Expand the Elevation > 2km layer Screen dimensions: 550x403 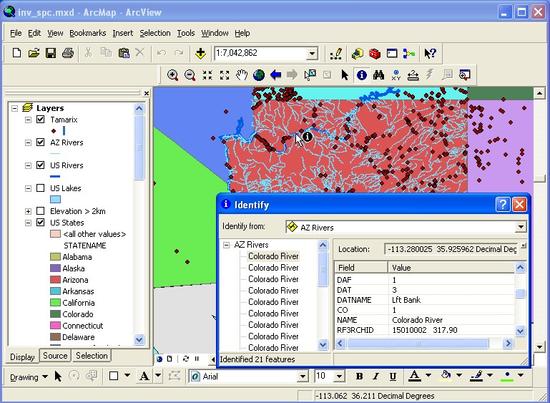click(x=28, y=211)
